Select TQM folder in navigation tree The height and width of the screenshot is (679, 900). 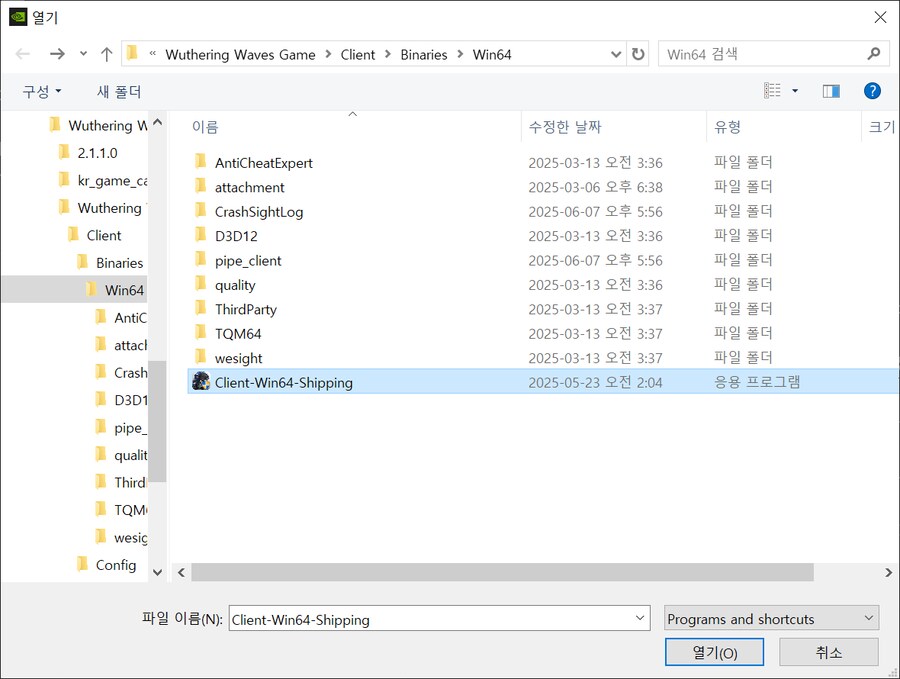point(130,510)
